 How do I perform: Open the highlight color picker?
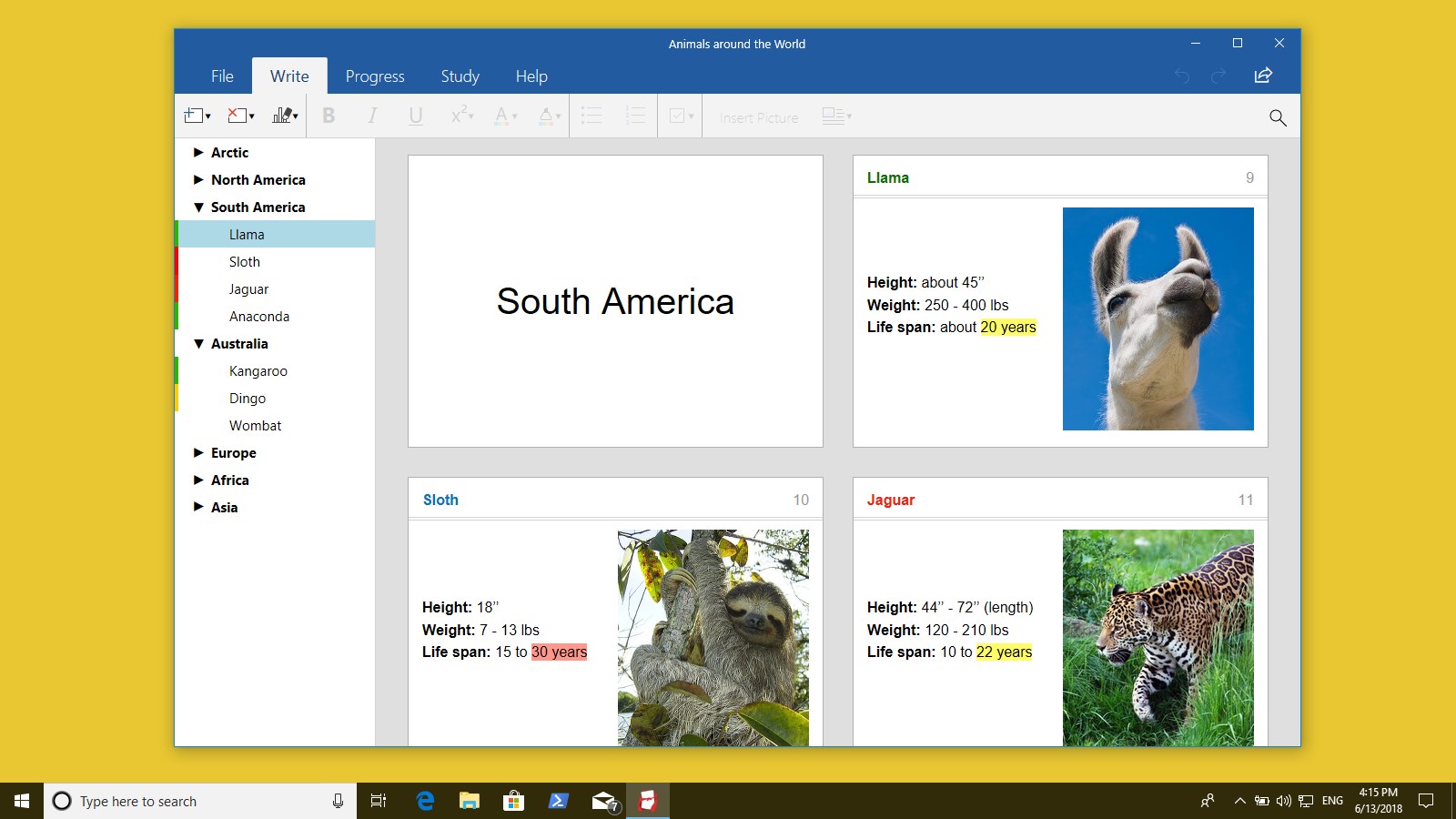[x=546, y=116]
